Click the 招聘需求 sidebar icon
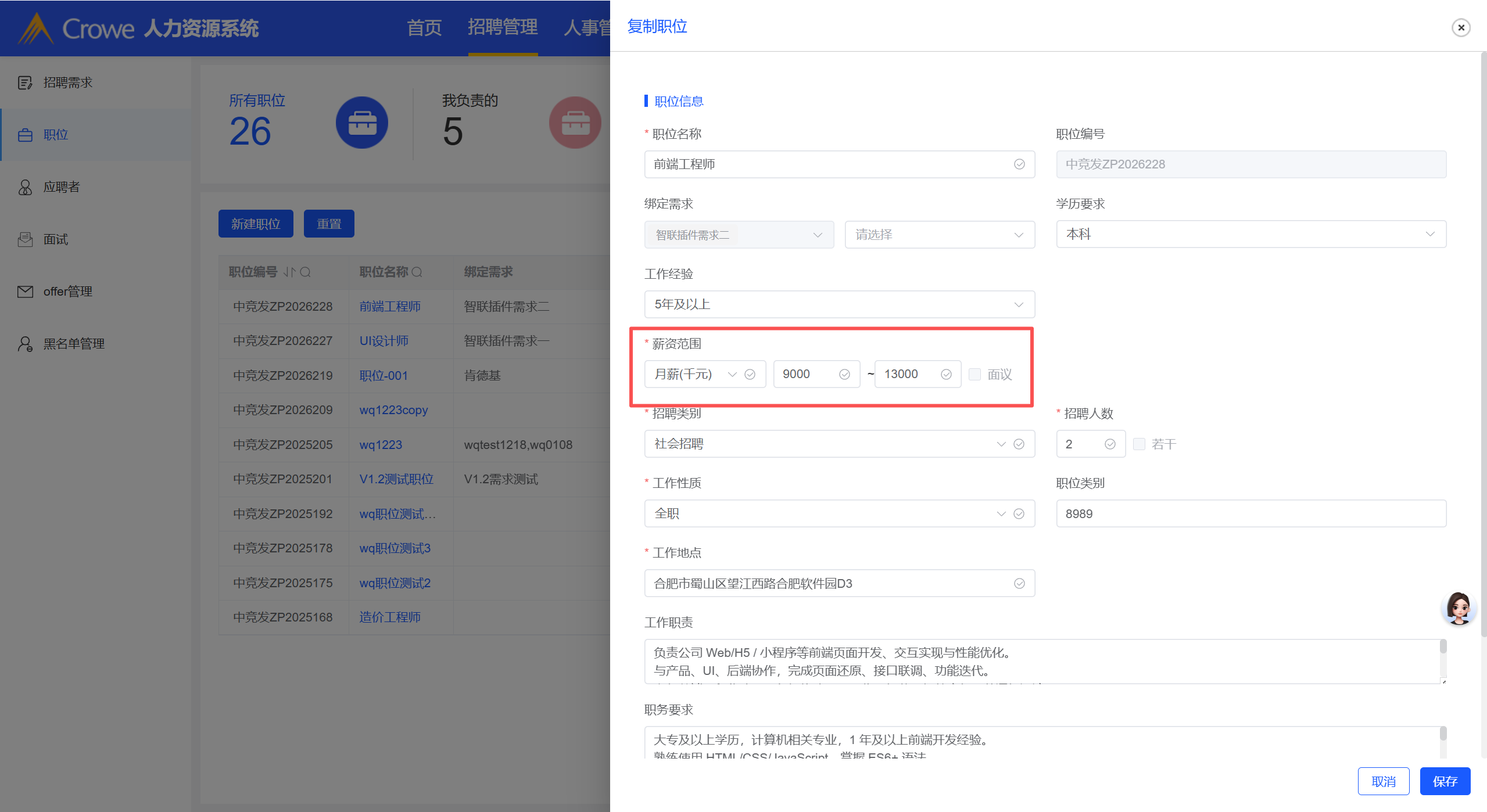Screen dimensions: 1487x812 point(25,82)
